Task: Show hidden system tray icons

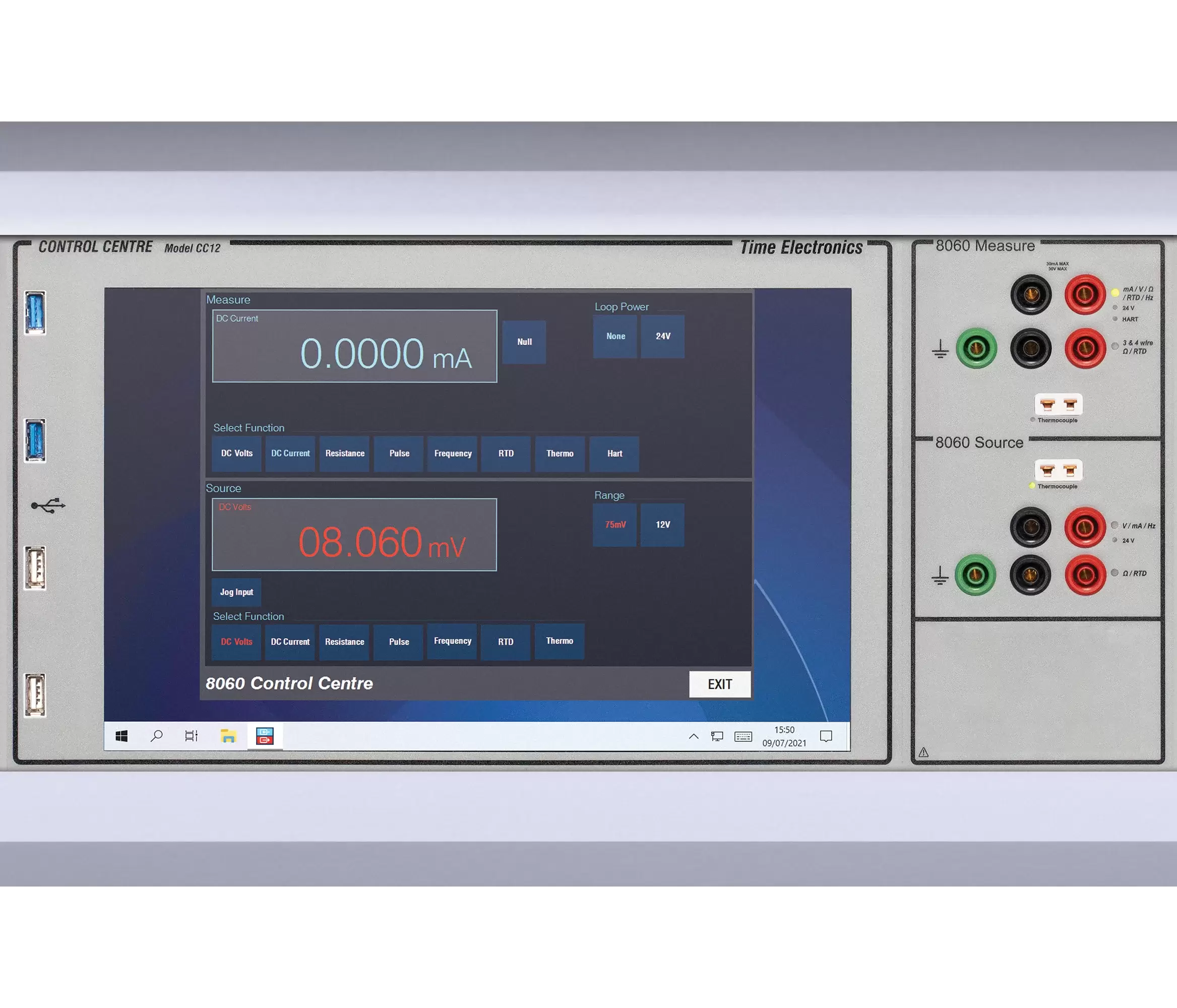Action: click(694, 736)
